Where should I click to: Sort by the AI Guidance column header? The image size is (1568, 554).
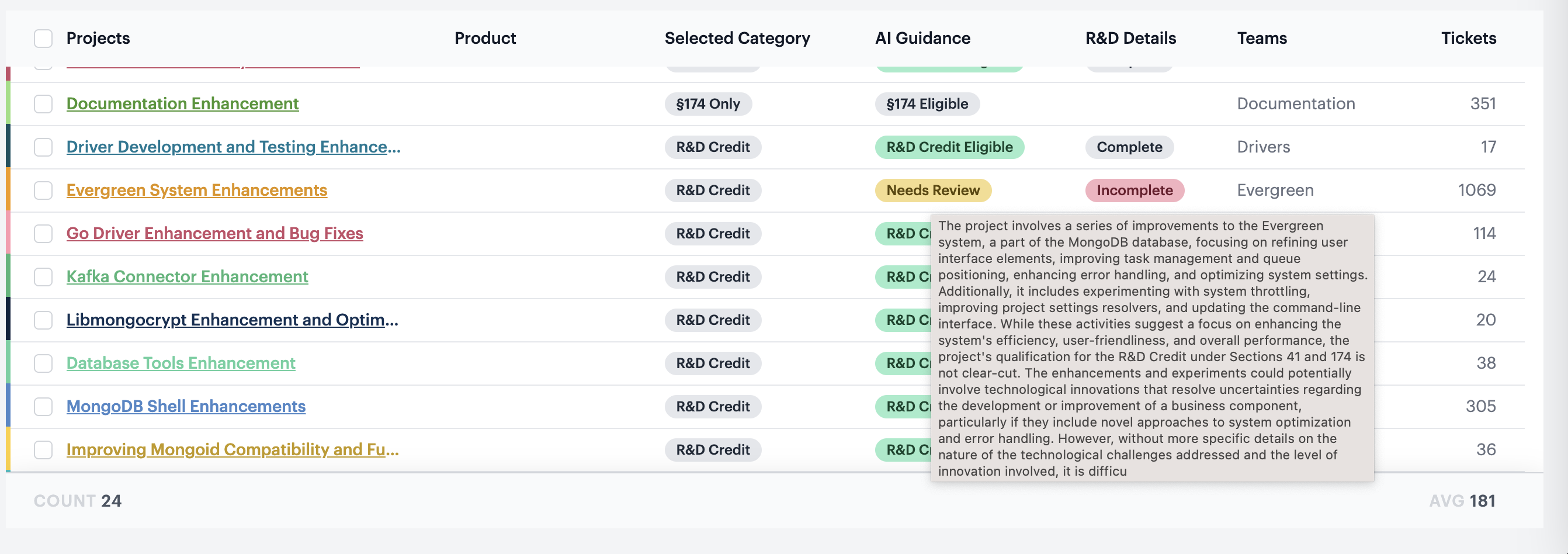coord(923,38)
